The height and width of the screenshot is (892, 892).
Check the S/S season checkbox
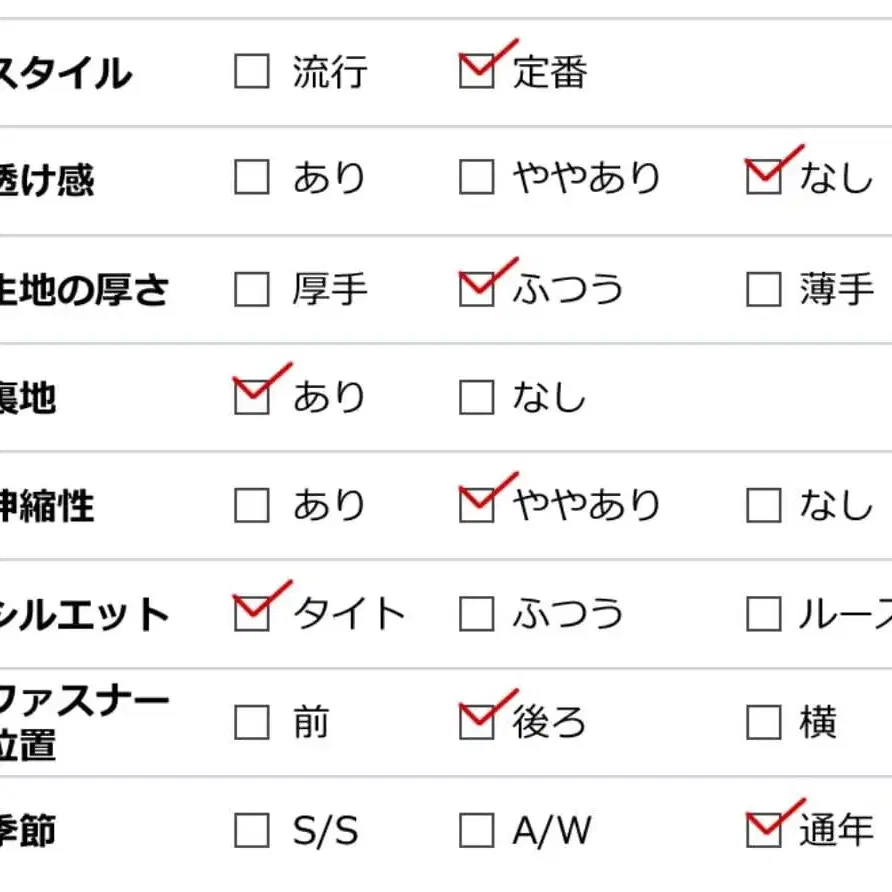click(x=251, y=830)
